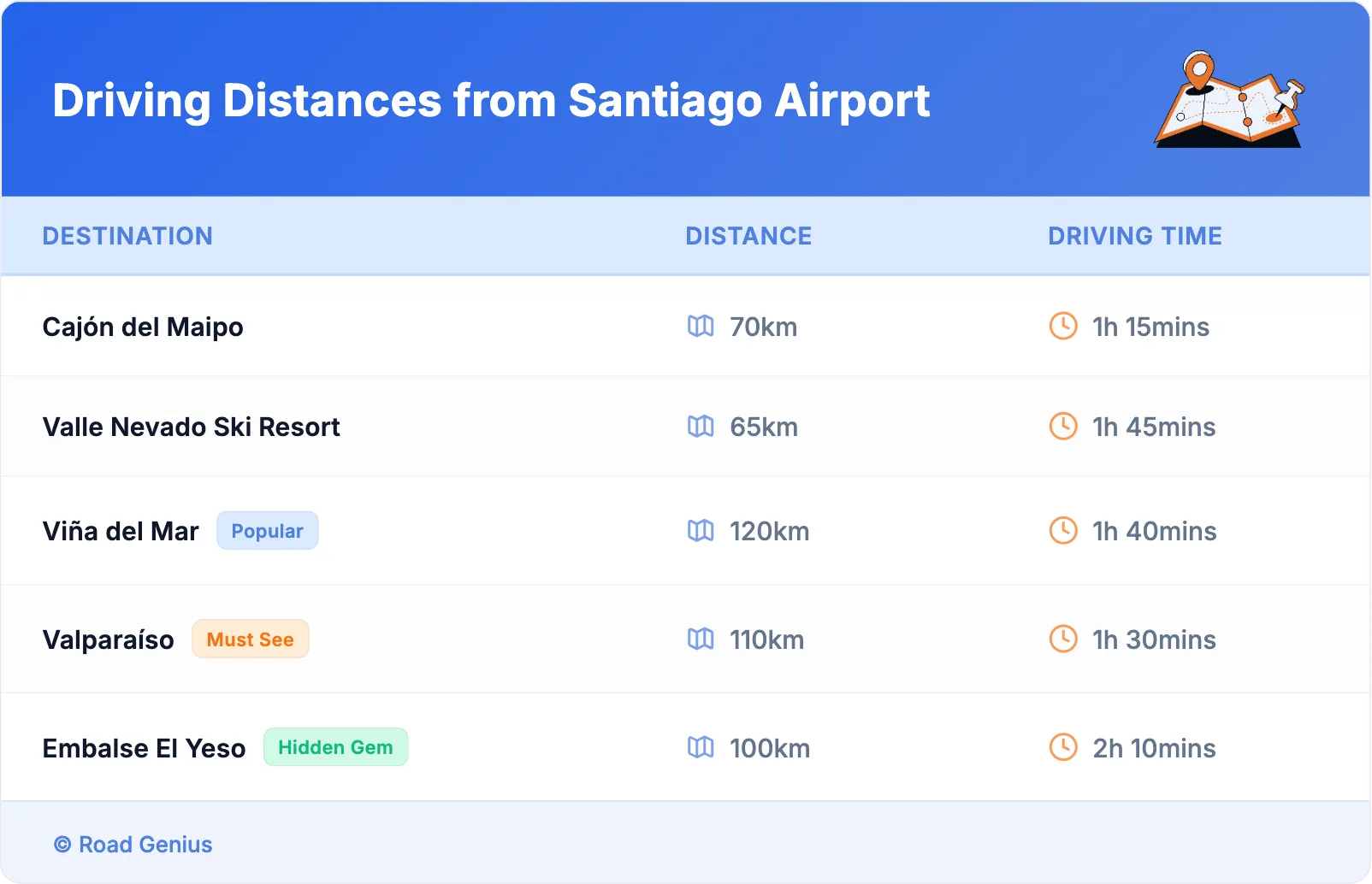Image resolution: width=1372 pixels, height=884 pixels.
Task: Click the DISTANCE column header
Action: point(748,236)
